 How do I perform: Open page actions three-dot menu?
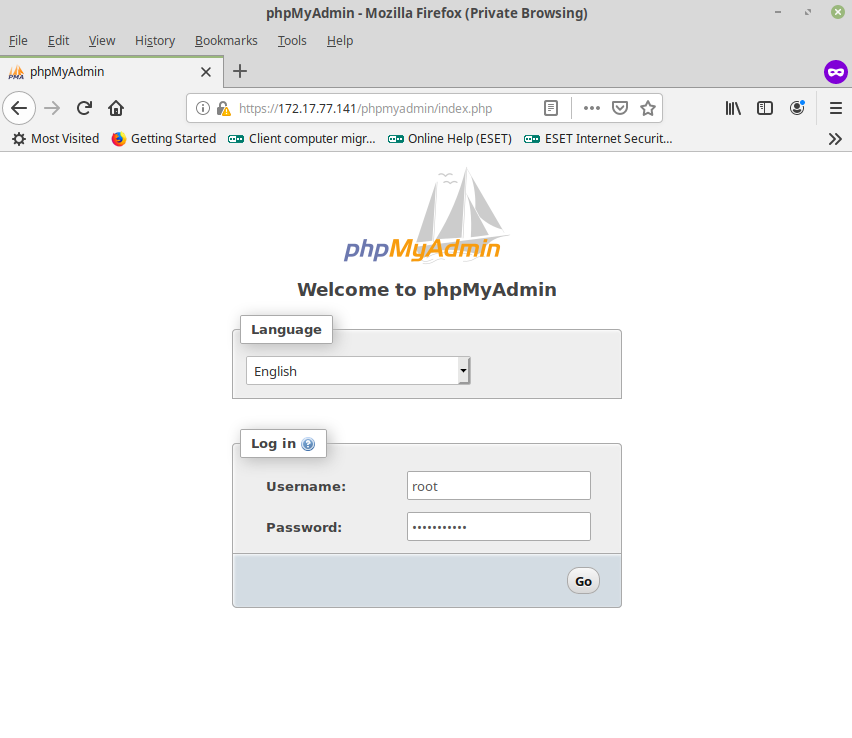coord(592,109)
